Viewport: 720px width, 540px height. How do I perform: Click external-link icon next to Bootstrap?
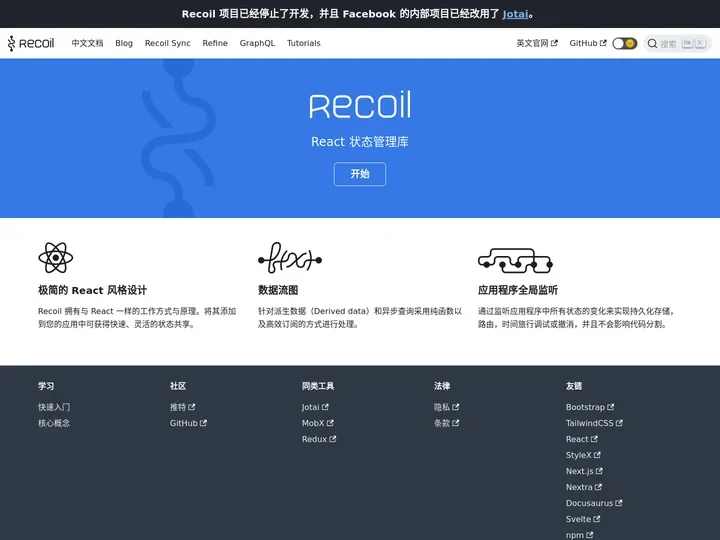(611, 407)
